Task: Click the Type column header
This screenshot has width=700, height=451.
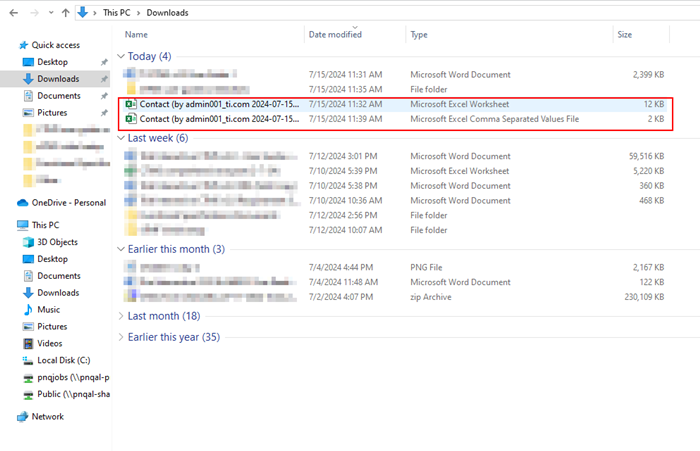Action: pos(419,35)
